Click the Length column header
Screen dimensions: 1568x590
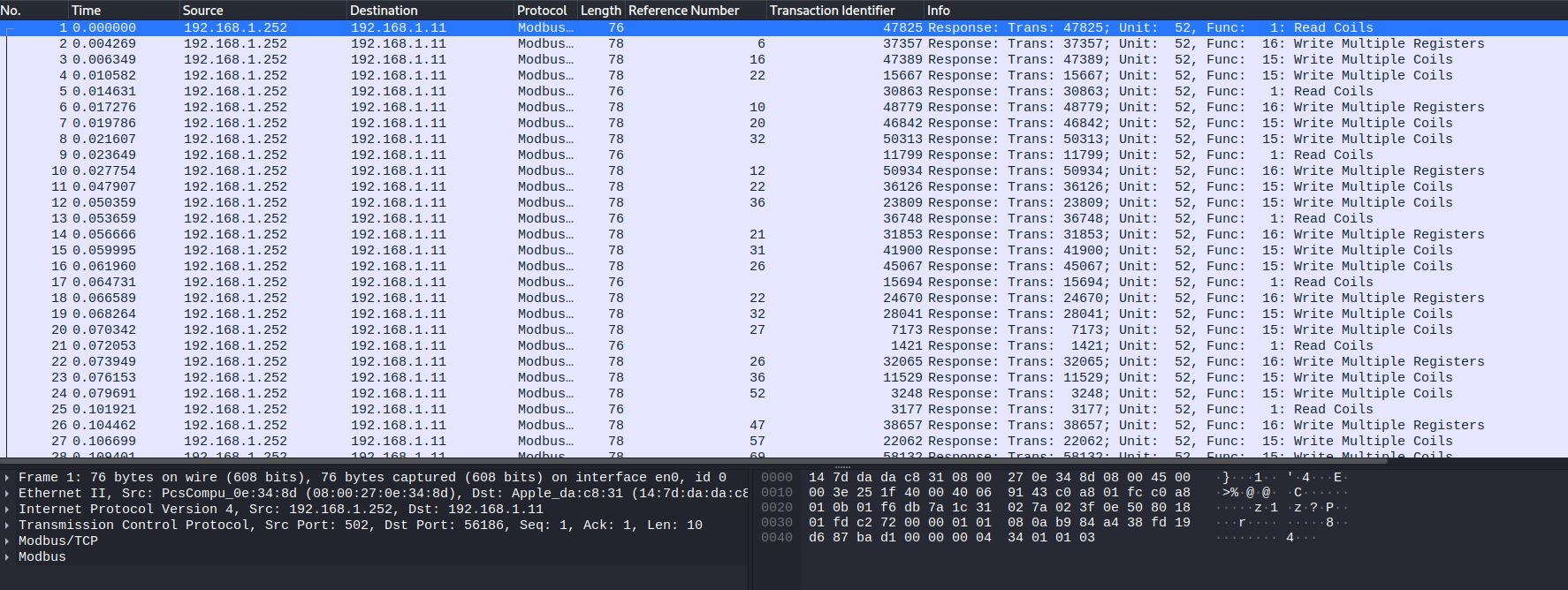click(x=601, y=11)
